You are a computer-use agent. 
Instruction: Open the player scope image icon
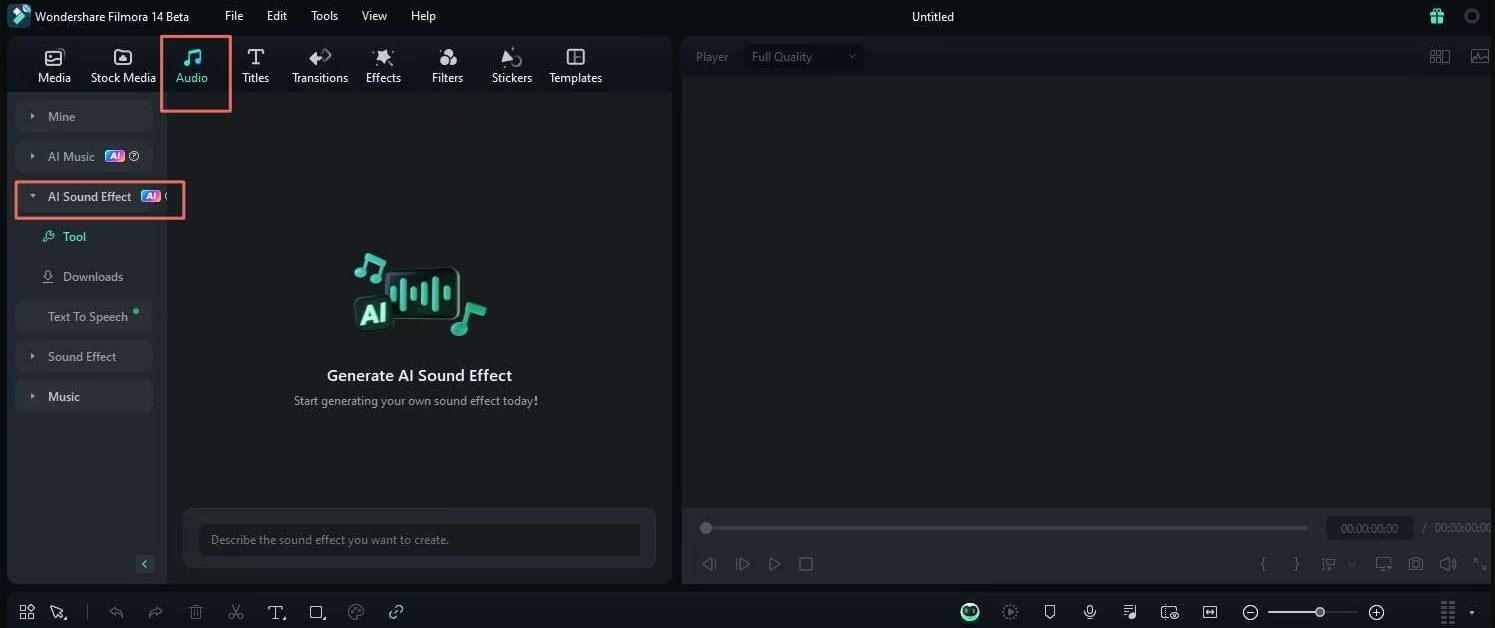pyautogui.click(x=1480, y=57)
